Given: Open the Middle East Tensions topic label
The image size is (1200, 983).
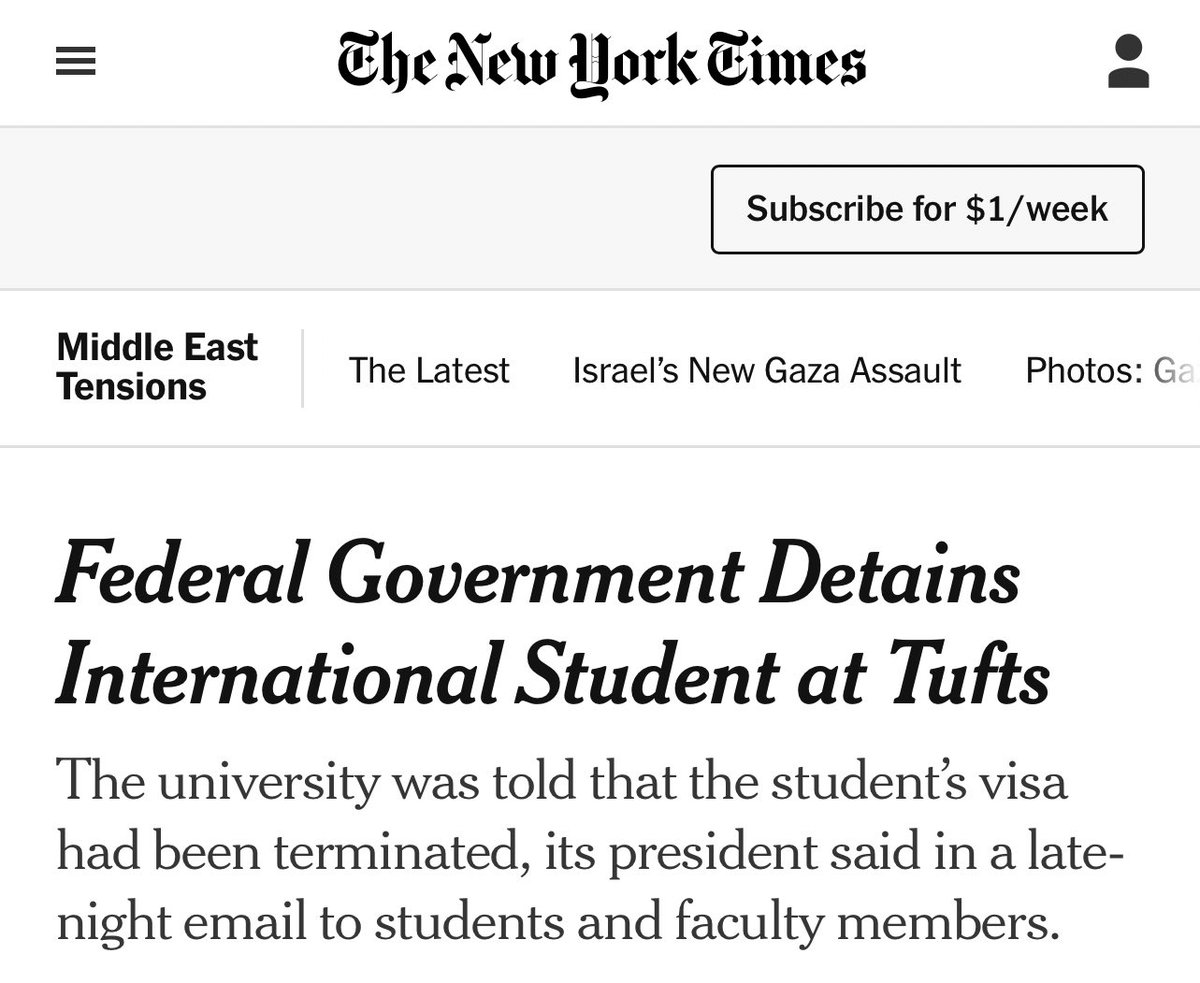Looking at the screenshot, I should click(157, 367).
